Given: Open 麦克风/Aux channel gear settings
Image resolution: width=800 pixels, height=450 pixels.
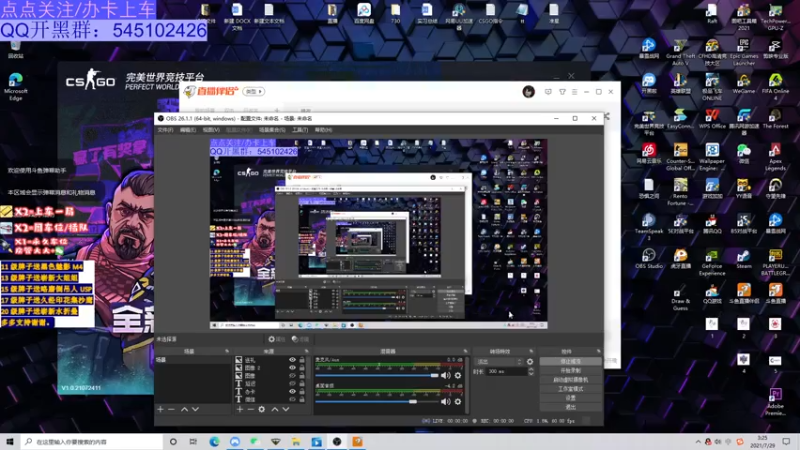Looking at the screenshot, I should pyautogui.click(x=458, y=376).
